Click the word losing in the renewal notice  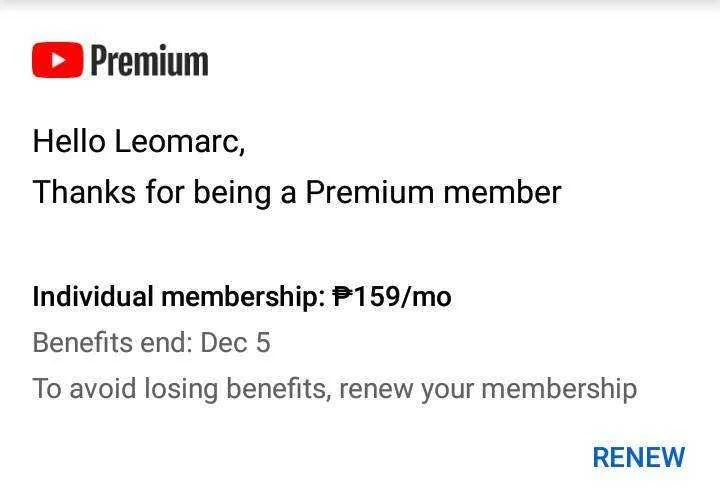(181, 389)
